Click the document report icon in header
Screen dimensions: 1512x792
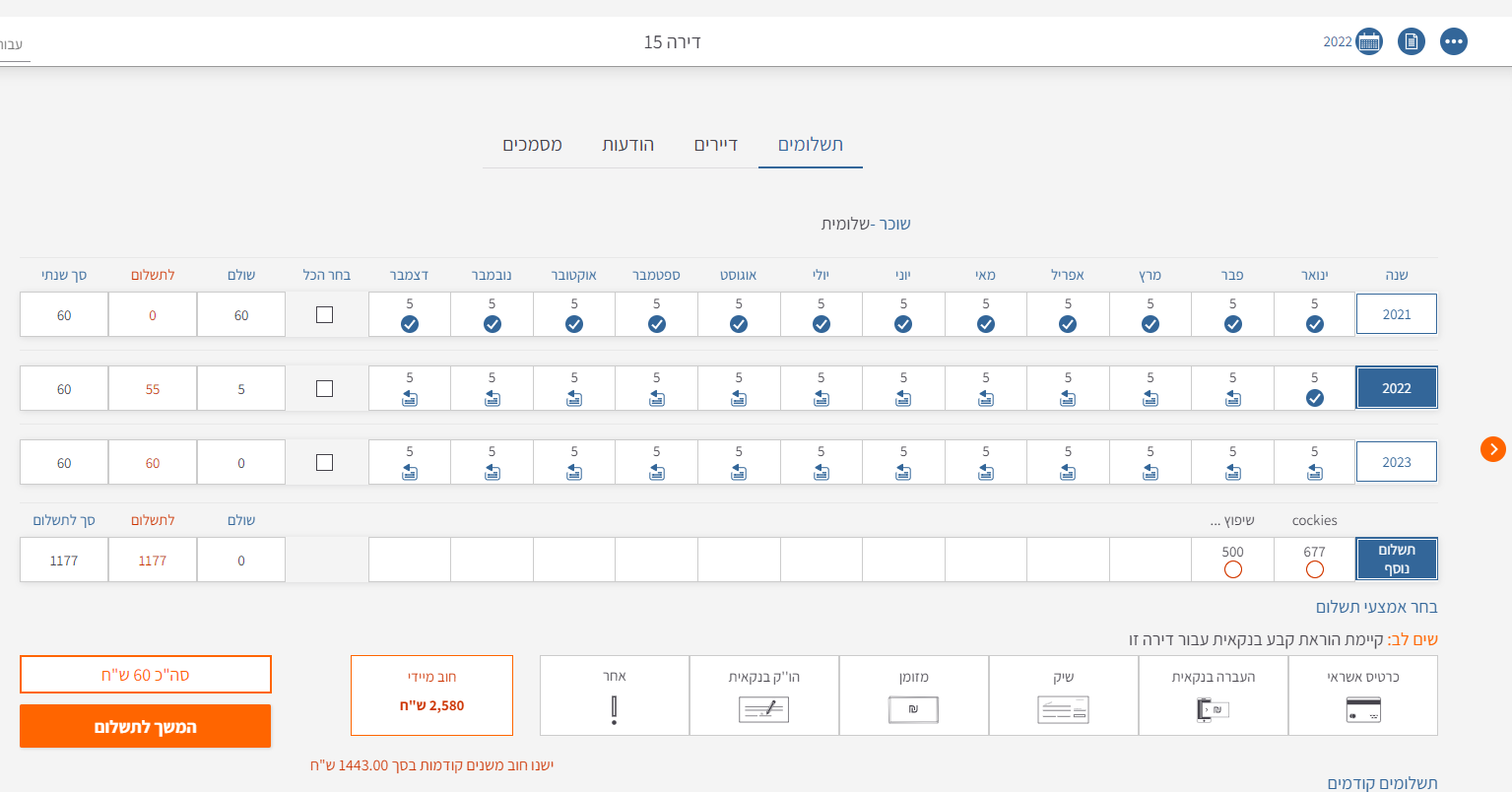pos(1412,41)
